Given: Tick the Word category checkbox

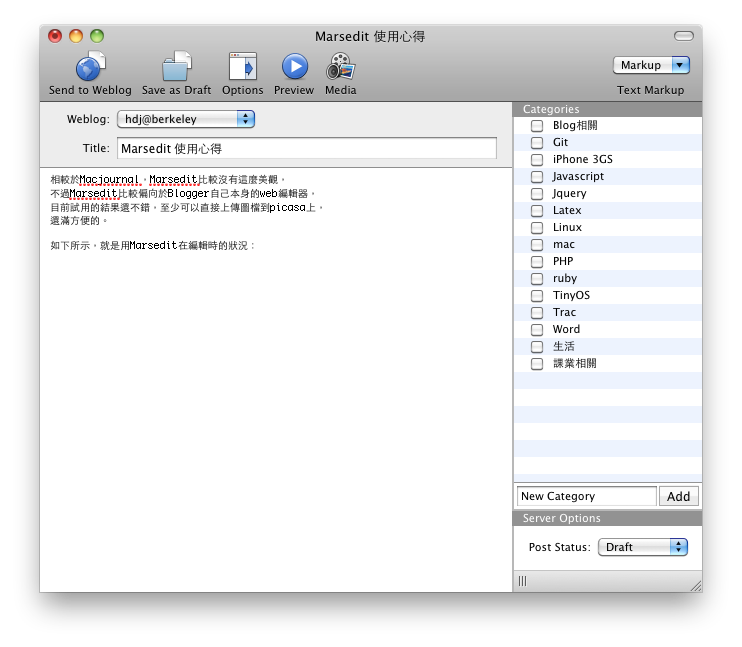Looking at the screenshot, I should coord(537,329).
